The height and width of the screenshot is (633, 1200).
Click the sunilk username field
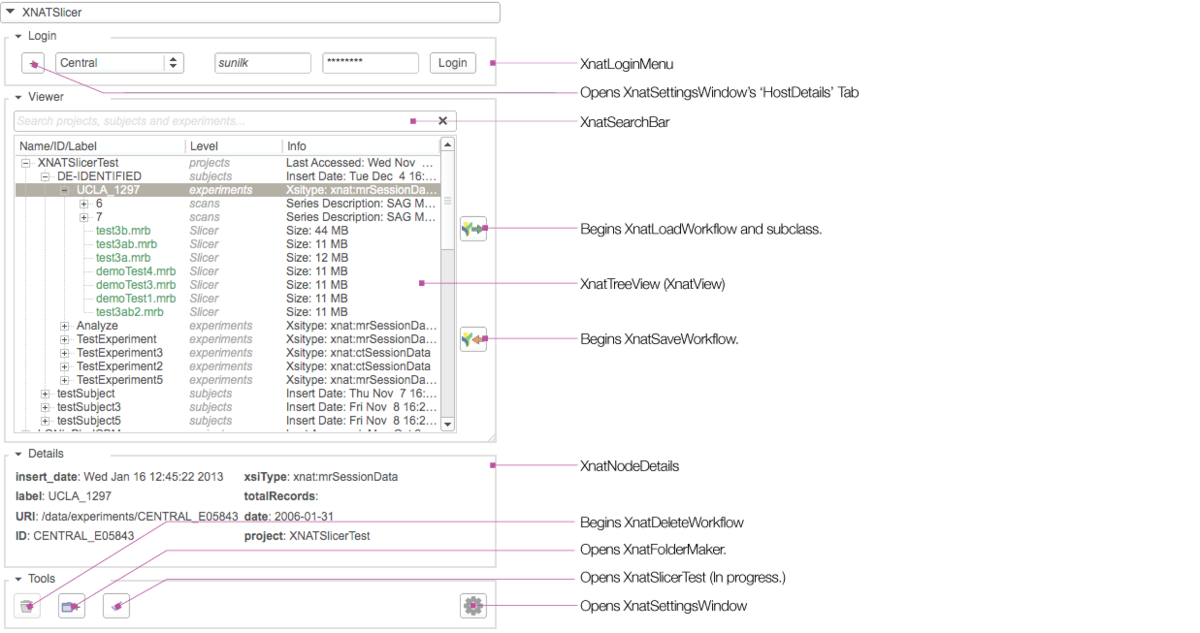(262, 62)
